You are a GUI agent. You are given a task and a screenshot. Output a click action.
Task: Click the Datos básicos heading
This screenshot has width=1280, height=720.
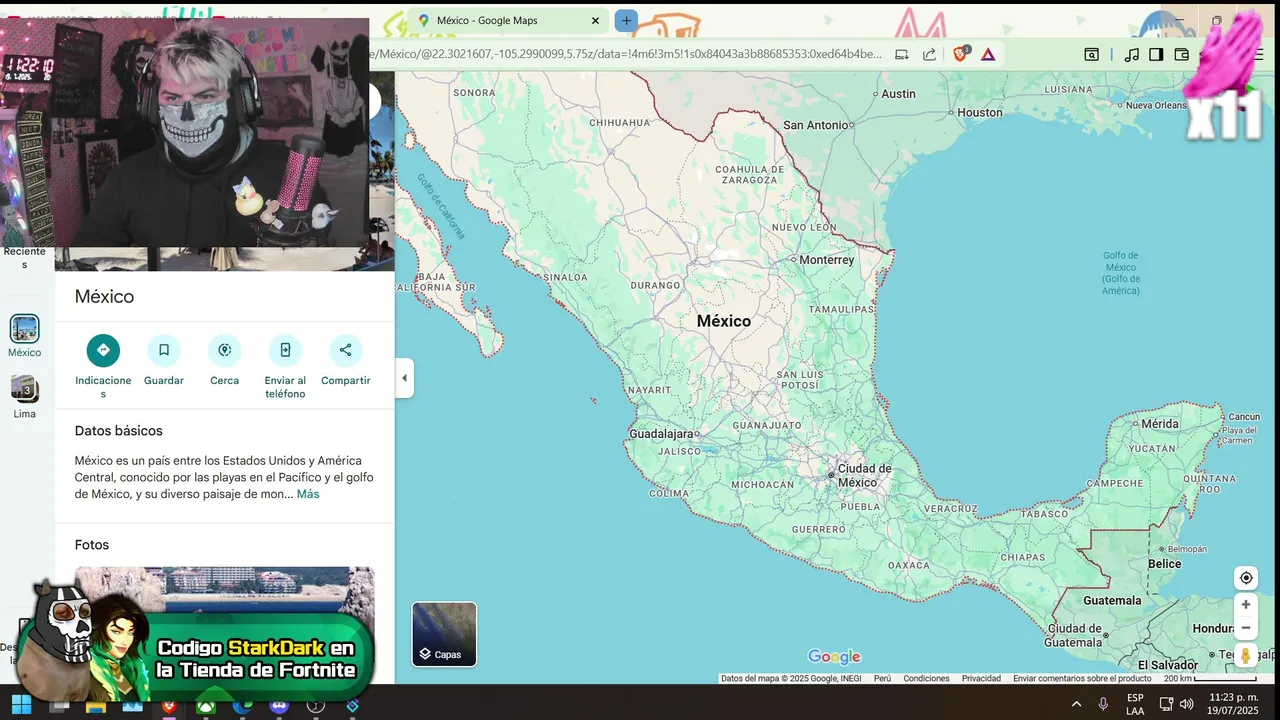(x=118, y=431)
